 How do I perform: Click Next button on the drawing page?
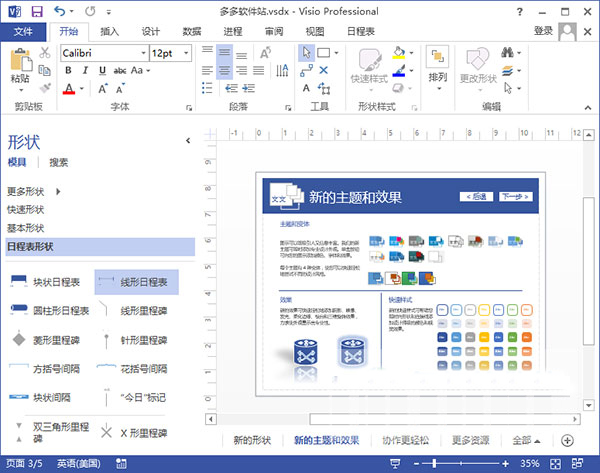pyautogui.click(x=515, y=197)
